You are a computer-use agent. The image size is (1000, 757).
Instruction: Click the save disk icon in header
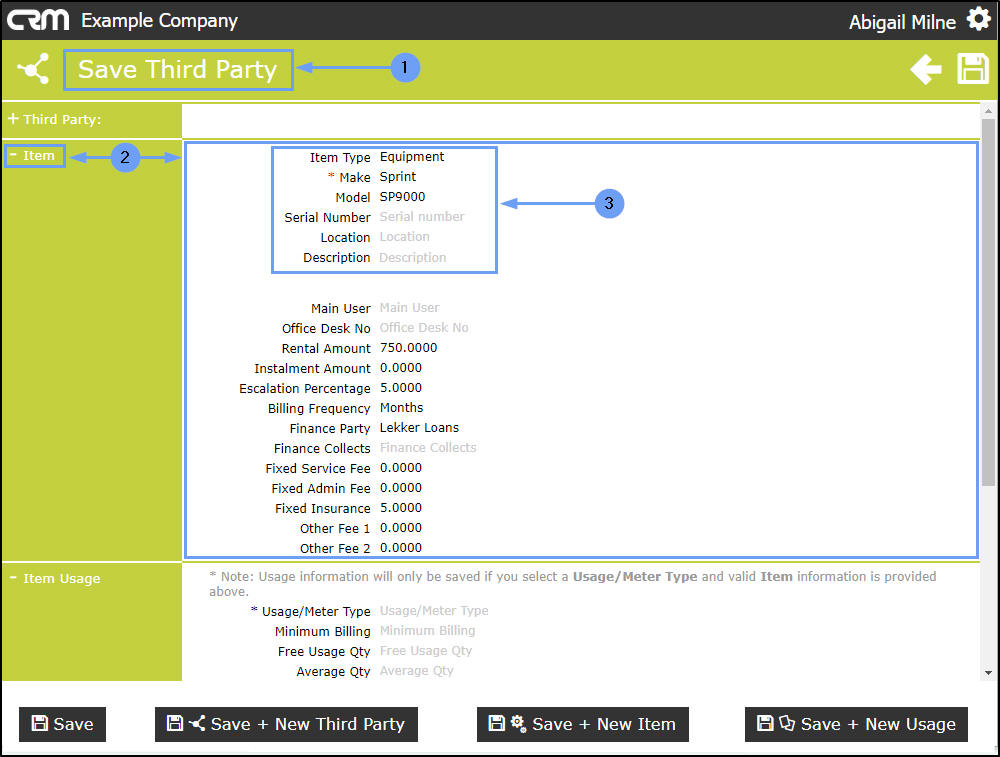(x=973, y=69)
